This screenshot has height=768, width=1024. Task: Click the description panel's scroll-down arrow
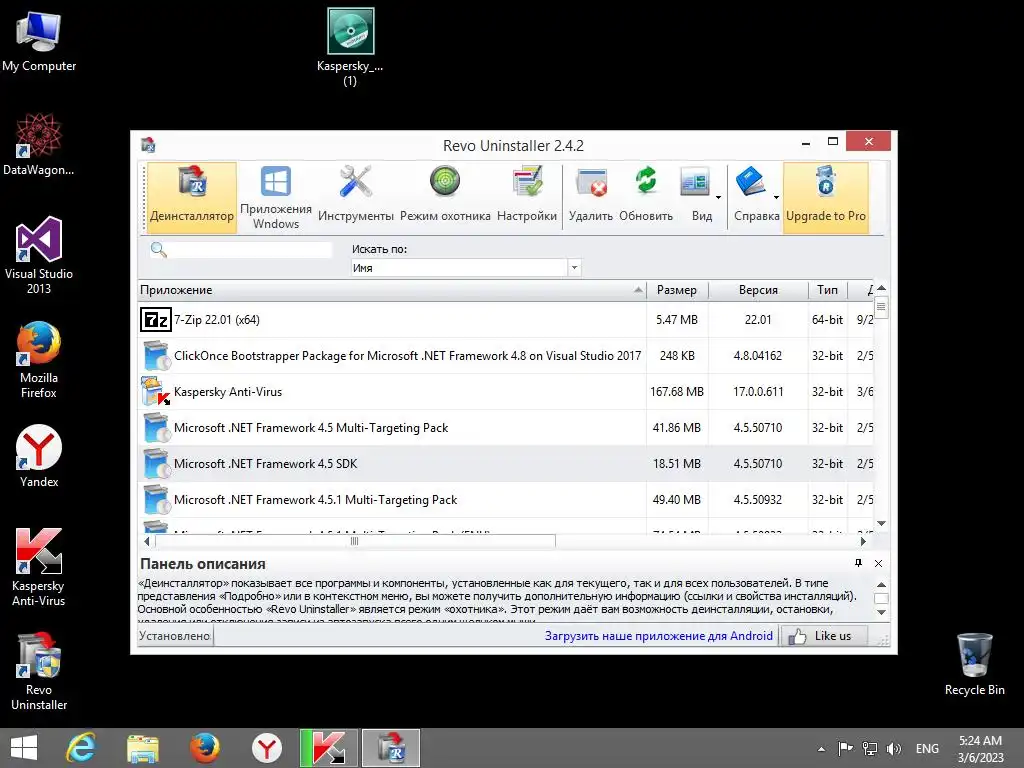881,613
